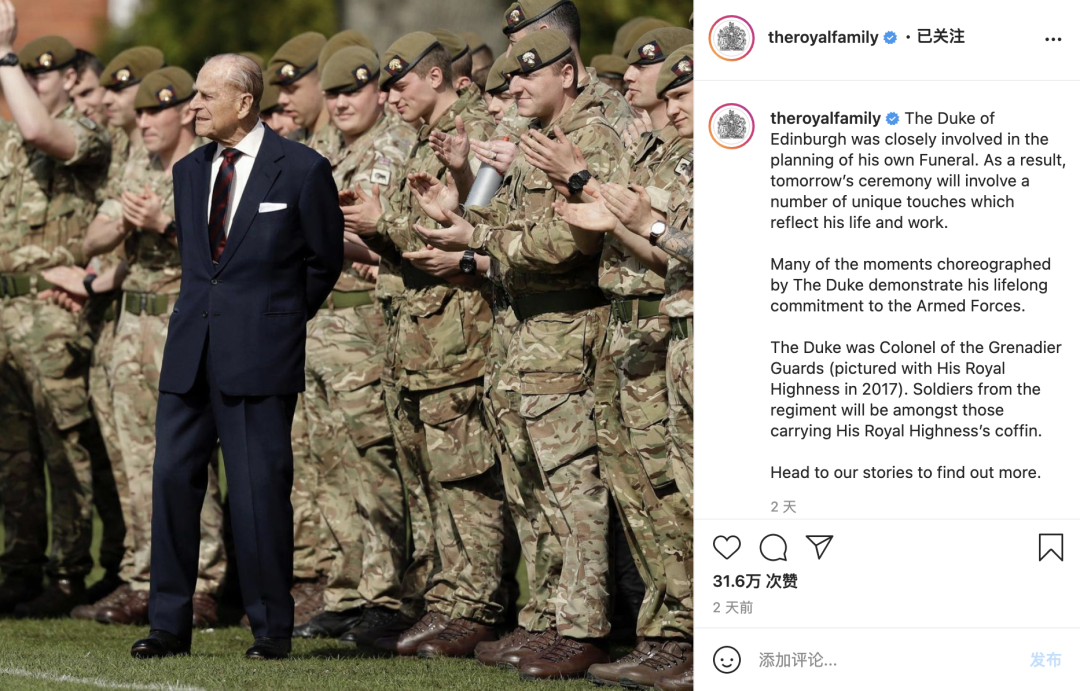Open theroyalfamily username link in header
The width and height of the screenshot is (1080, 691).
coord(823,37)
